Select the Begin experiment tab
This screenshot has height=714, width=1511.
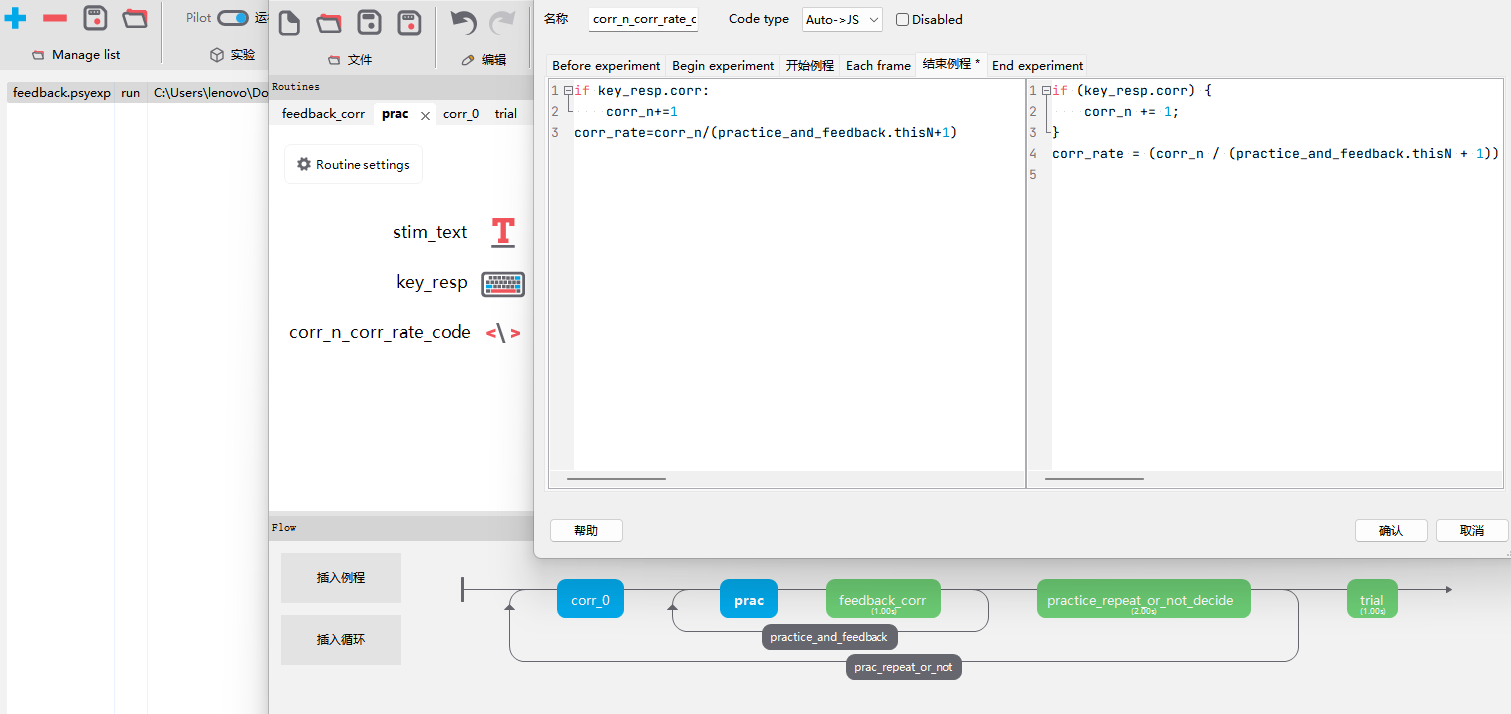[x=722, y=65]
